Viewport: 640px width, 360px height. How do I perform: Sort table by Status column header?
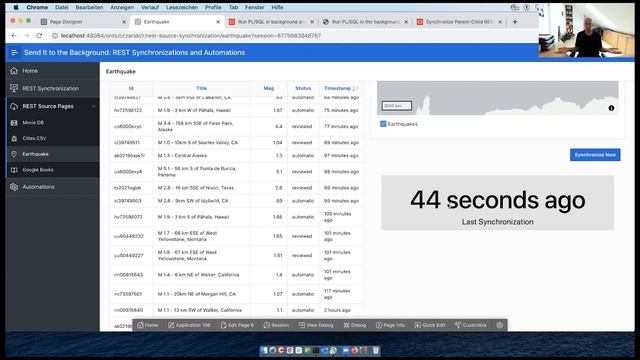[x=303, y=88]
